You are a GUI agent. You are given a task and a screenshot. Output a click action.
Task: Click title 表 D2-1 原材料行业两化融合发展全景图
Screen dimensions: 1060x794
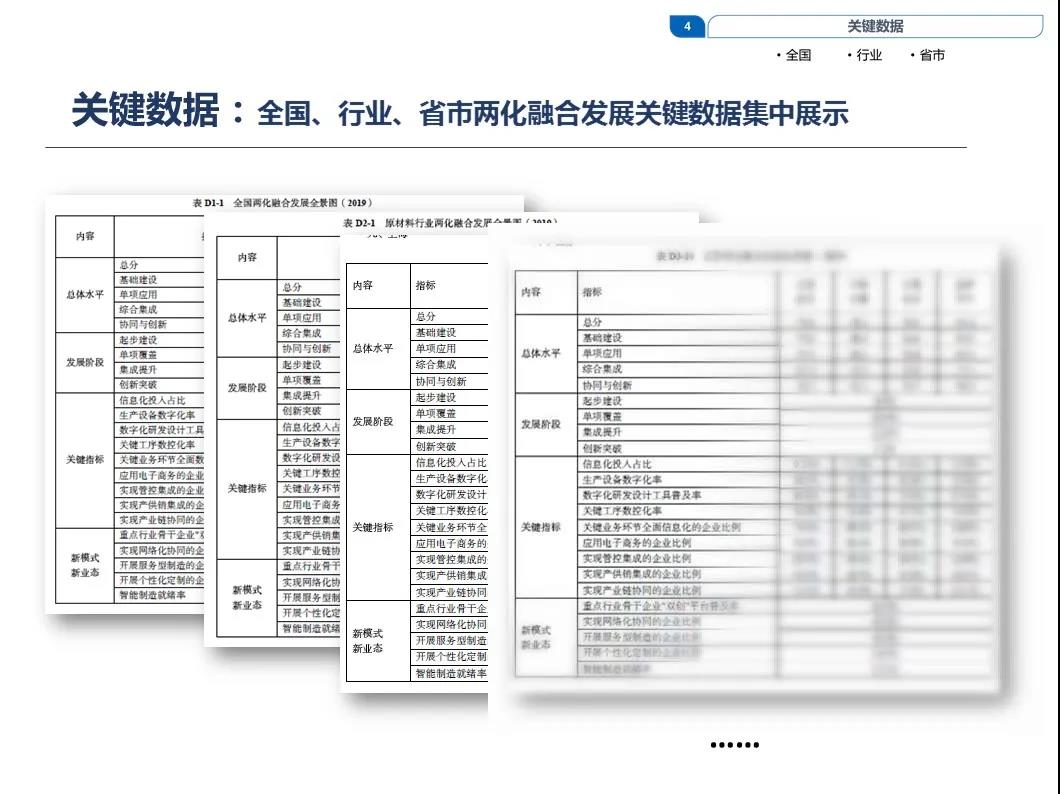[450, 222]
